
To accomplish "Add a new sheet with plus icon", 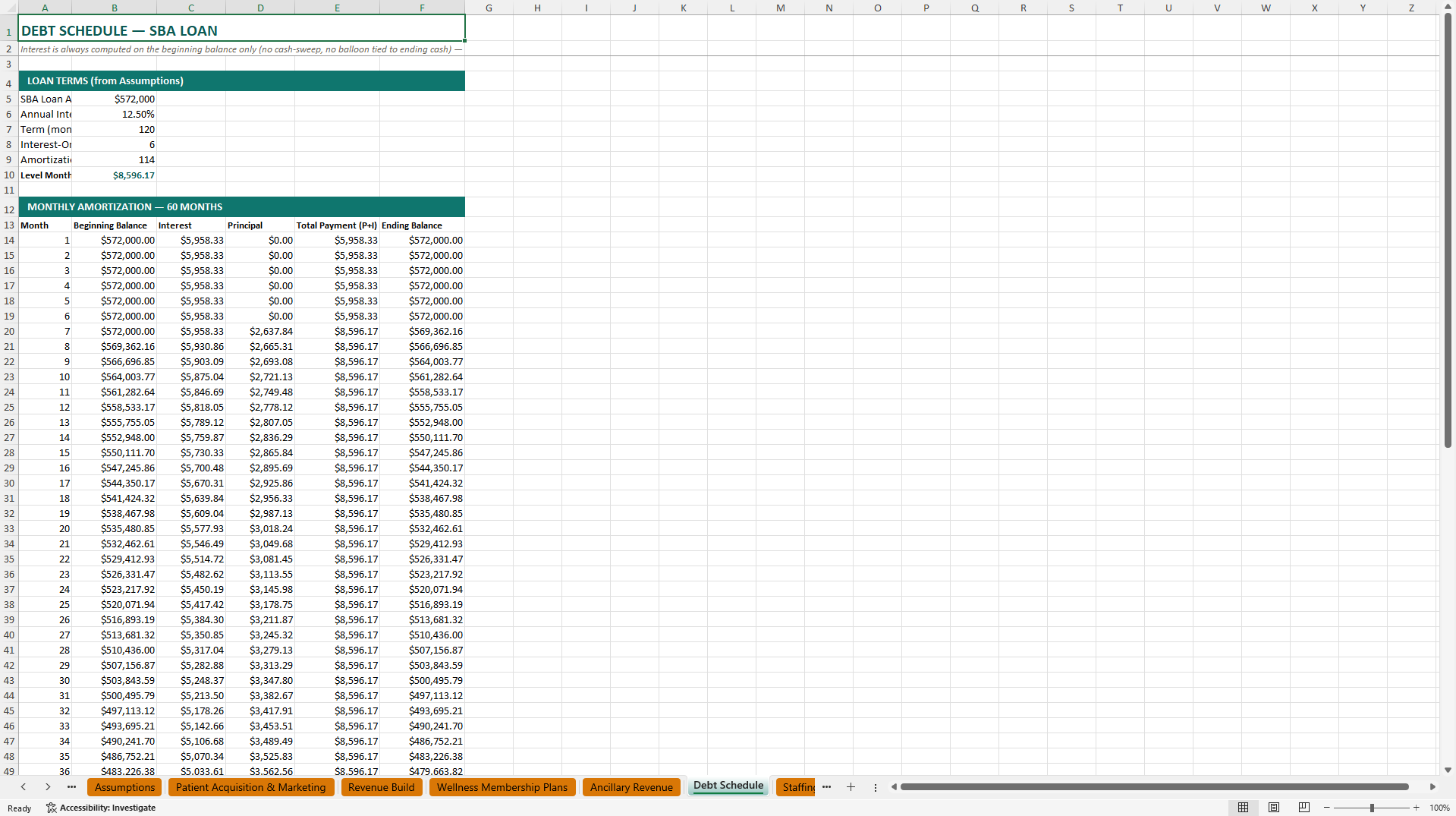I will tap(851, 787).
